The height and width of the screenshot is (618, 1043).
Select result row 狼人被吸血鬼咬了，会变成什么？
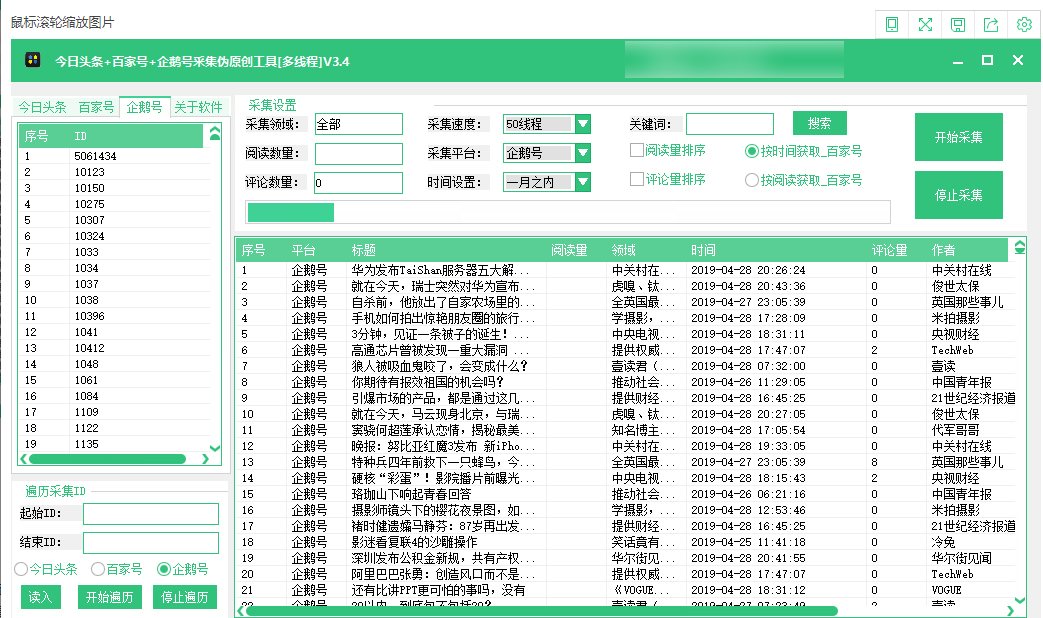pos(625,366)
